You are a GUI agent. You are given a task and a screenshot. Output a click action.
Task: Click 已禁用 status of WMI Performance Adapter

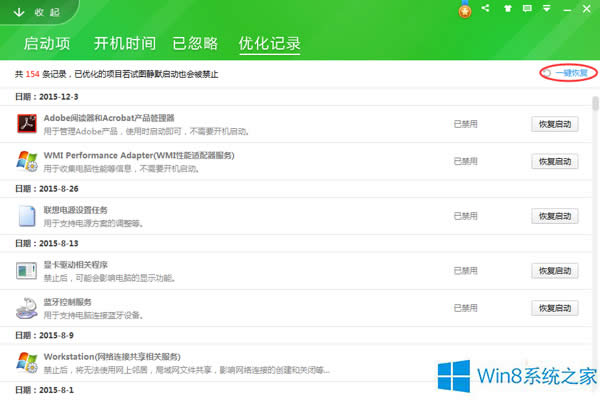466,162
